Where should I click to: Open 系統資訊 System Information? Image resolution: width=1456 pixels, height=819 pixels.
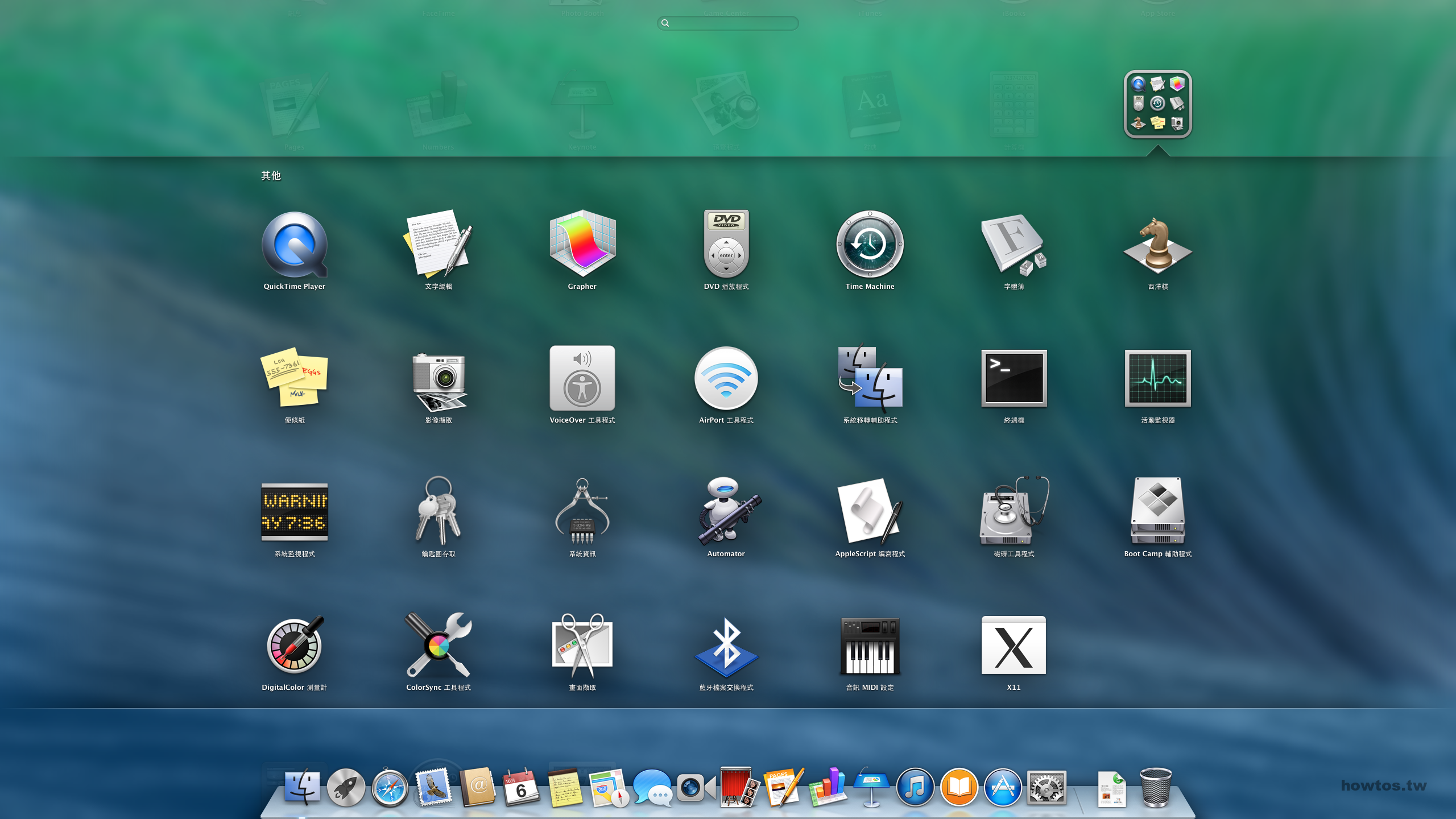coord(582,511)
